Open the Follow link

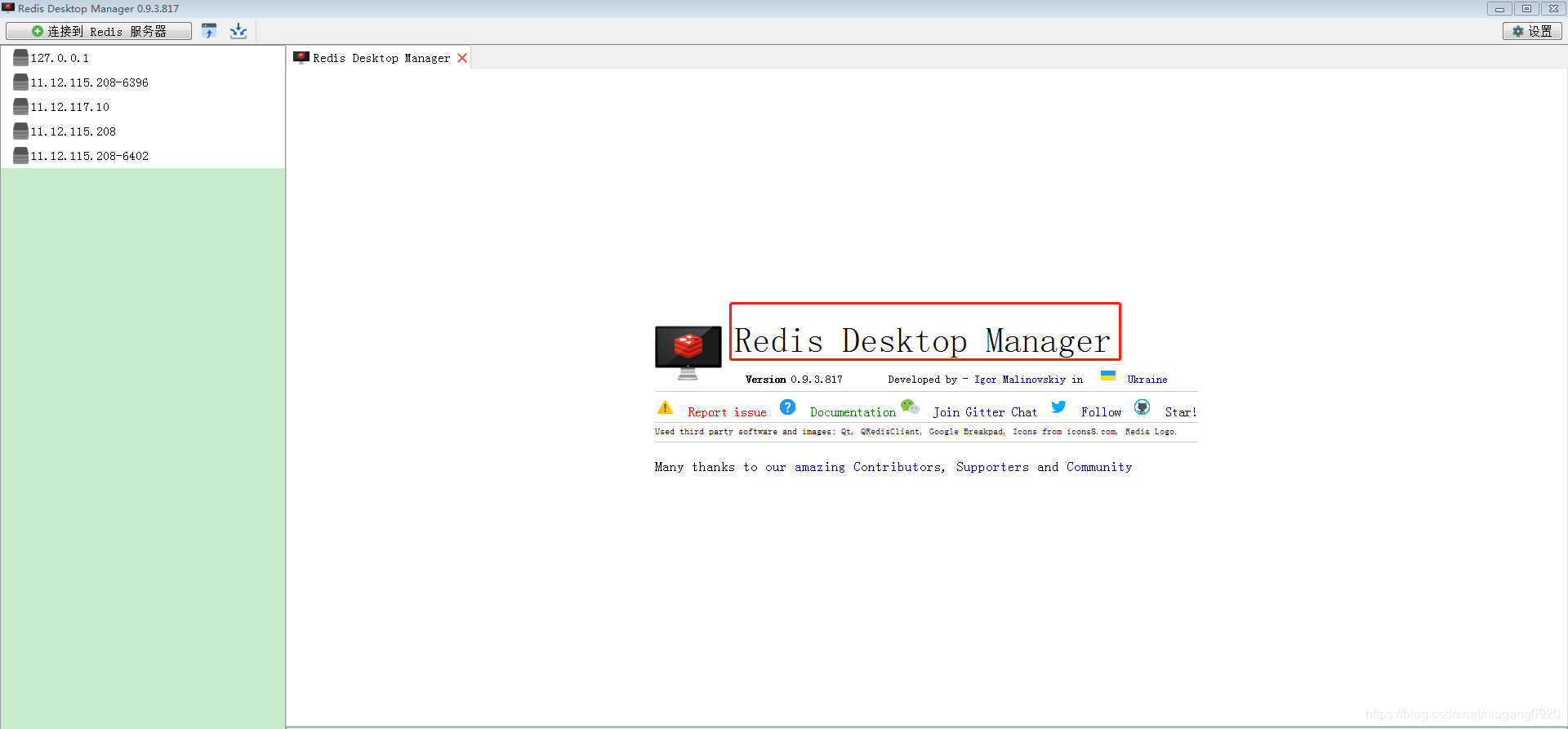click(1101, 412)
